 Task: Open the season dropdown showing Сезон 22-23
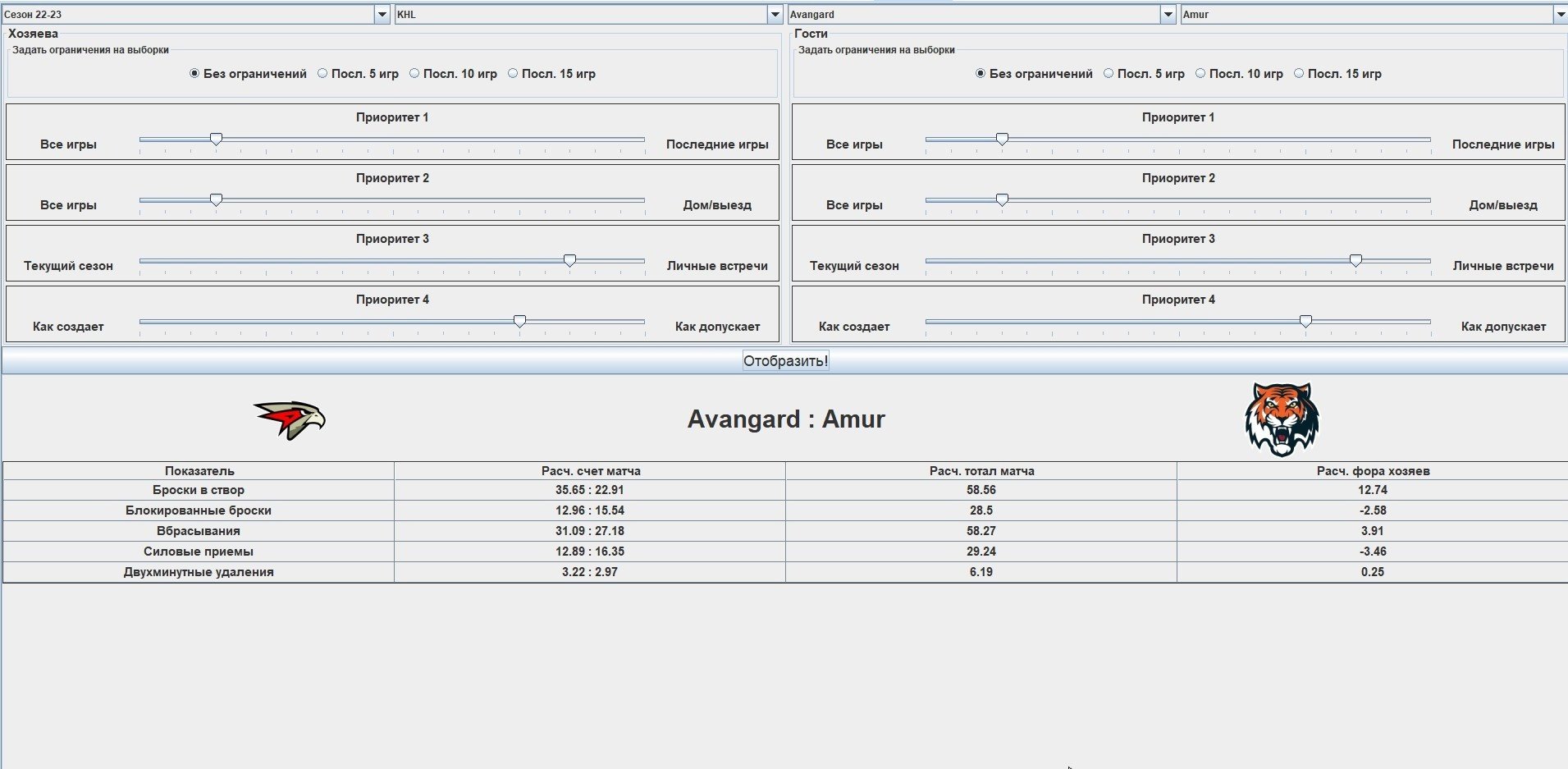382,14
